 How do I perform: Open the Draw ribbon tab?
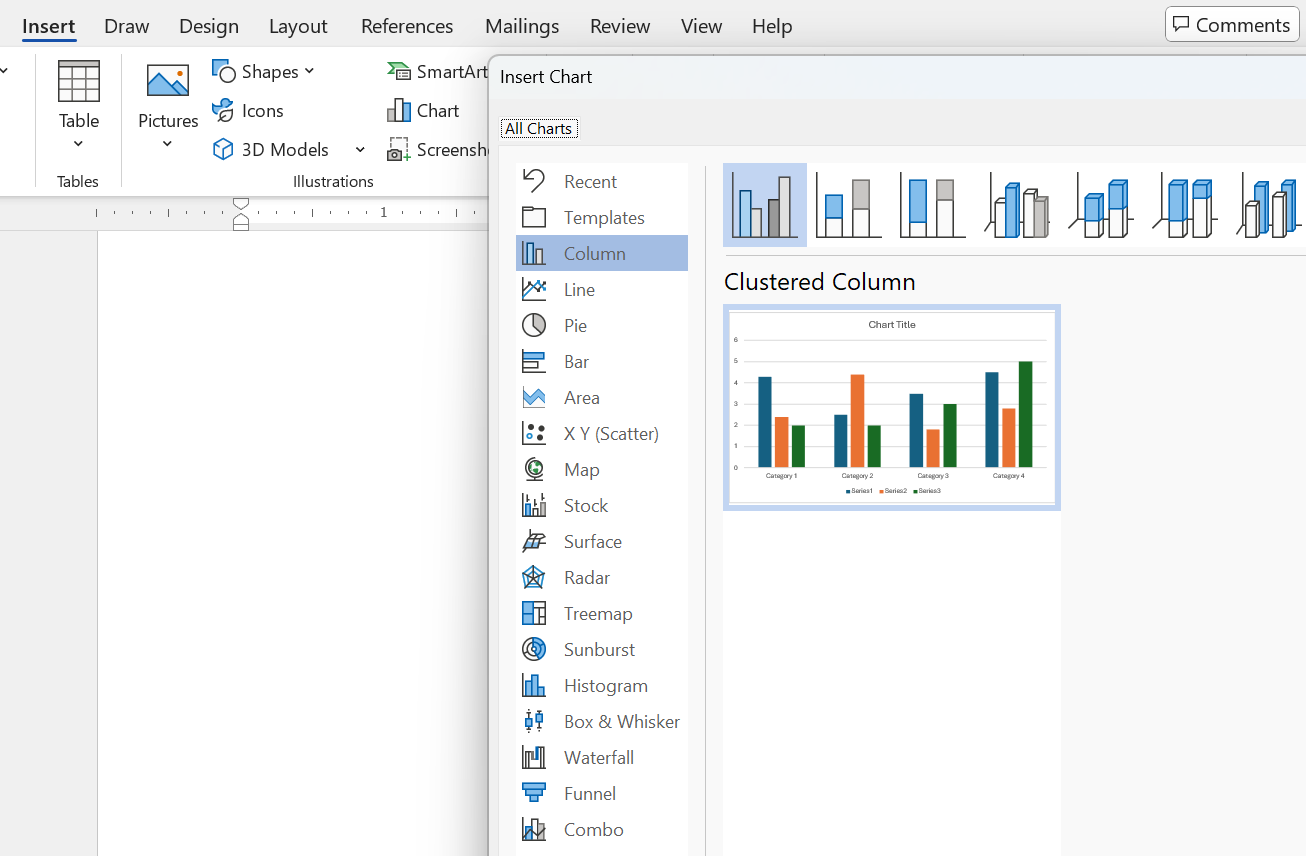point(127,26)
